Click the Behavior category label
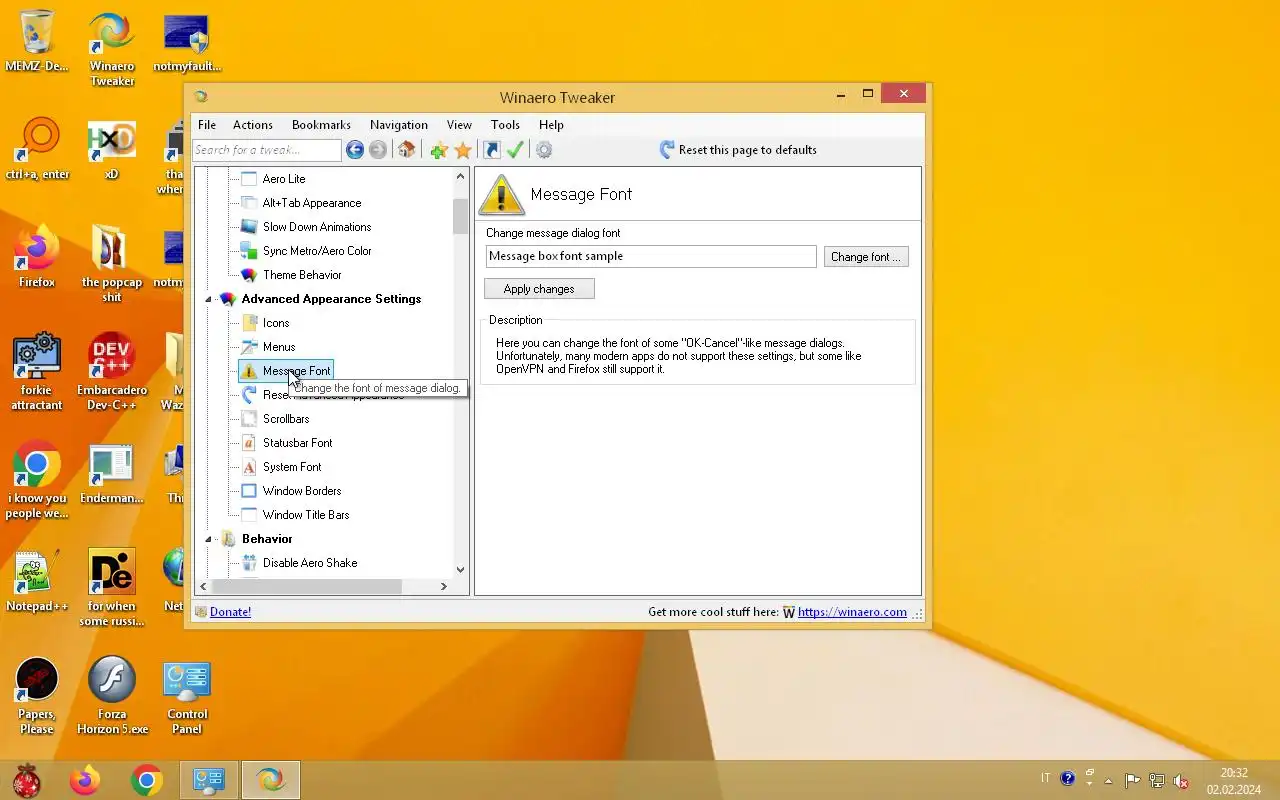1280x800 pixels. click(267, 539)
